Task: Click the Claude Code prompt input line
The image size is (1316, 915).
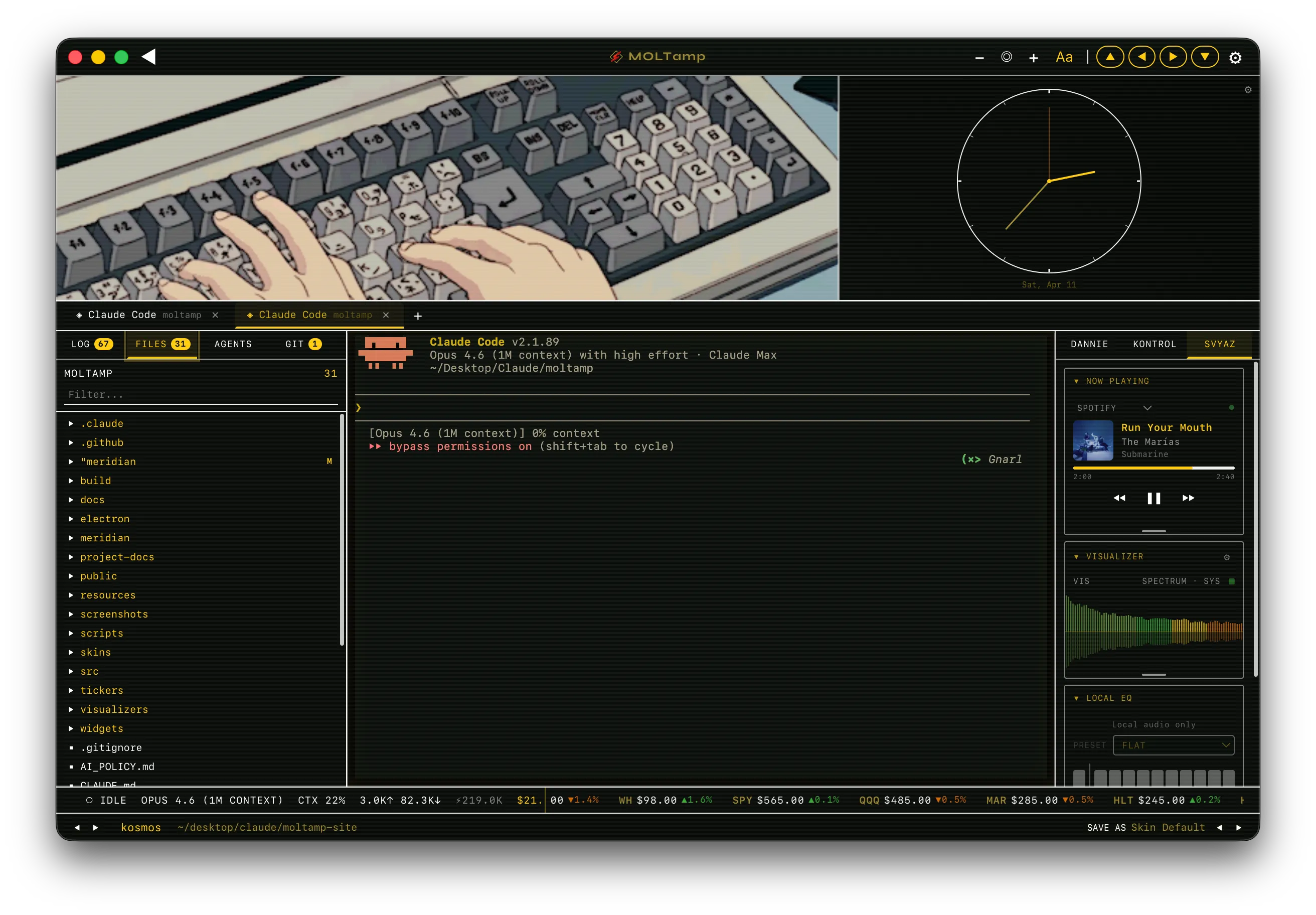Action: point(693,408)
